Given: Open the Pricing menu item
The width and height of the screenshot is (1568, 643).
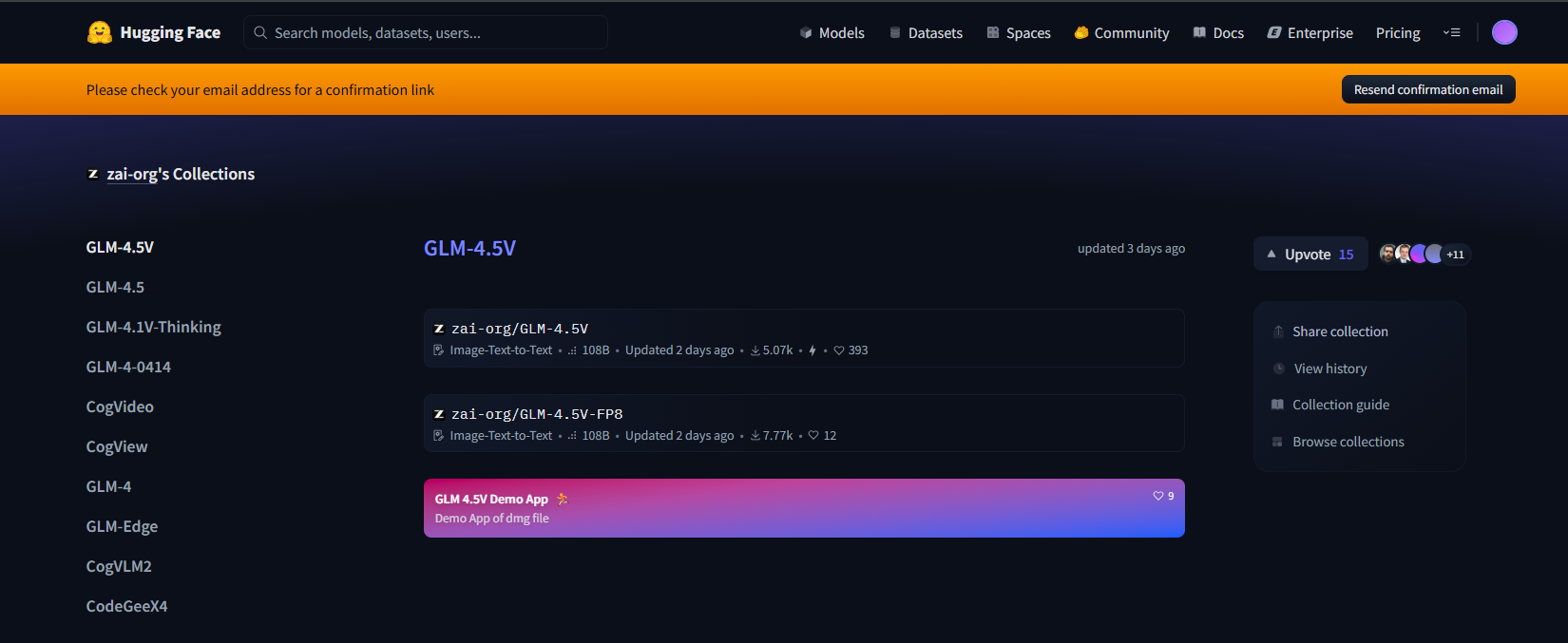Looking at the screenshot, I should point(1398,32).
